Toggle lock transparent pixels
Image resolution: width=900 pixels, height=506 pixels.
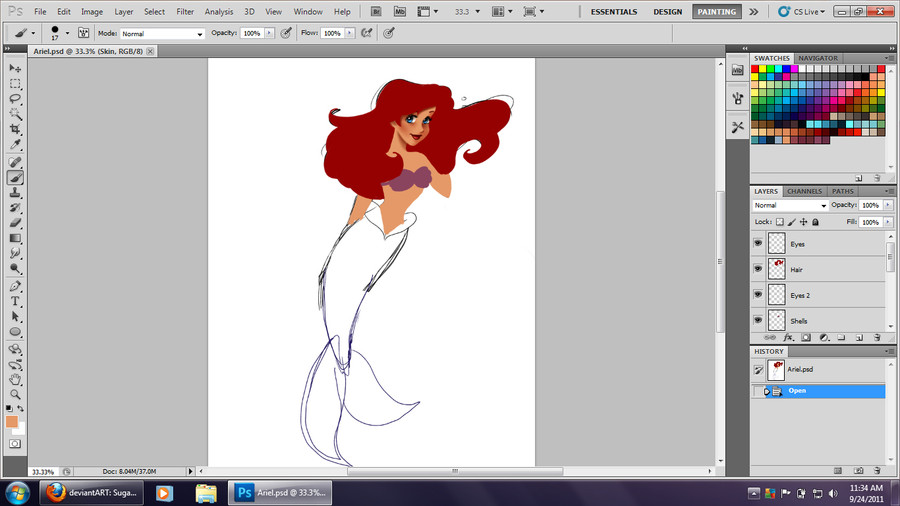[779, 222]
